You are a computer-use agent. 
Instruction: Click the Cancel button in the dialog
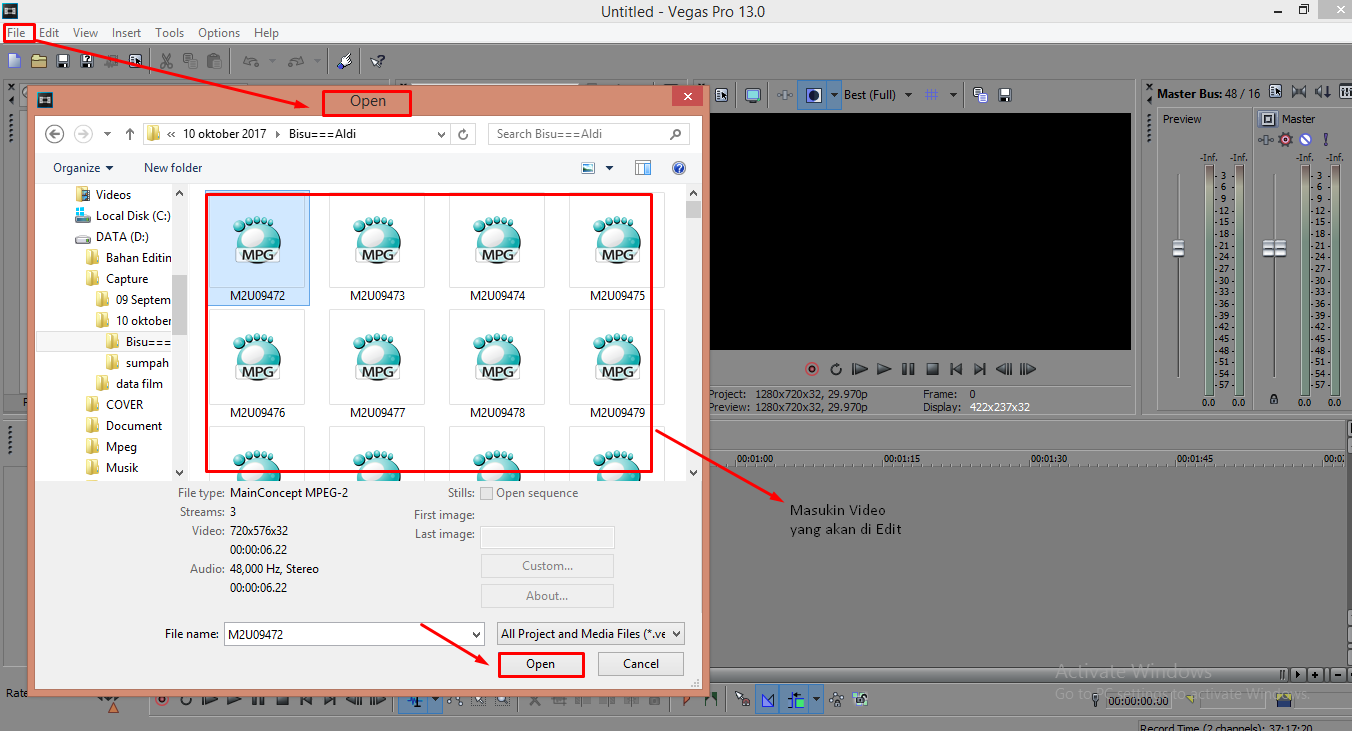(x=640, y=664)
